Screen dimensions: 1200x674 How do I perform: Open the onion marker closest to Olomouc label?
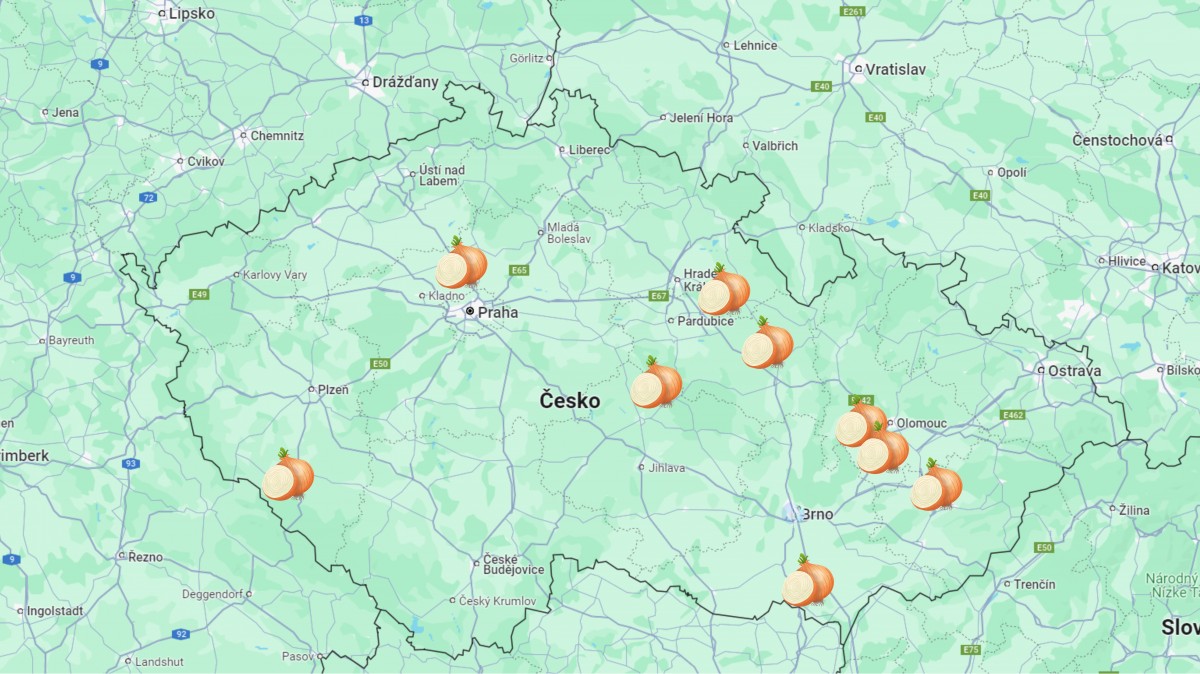[861, 421]
